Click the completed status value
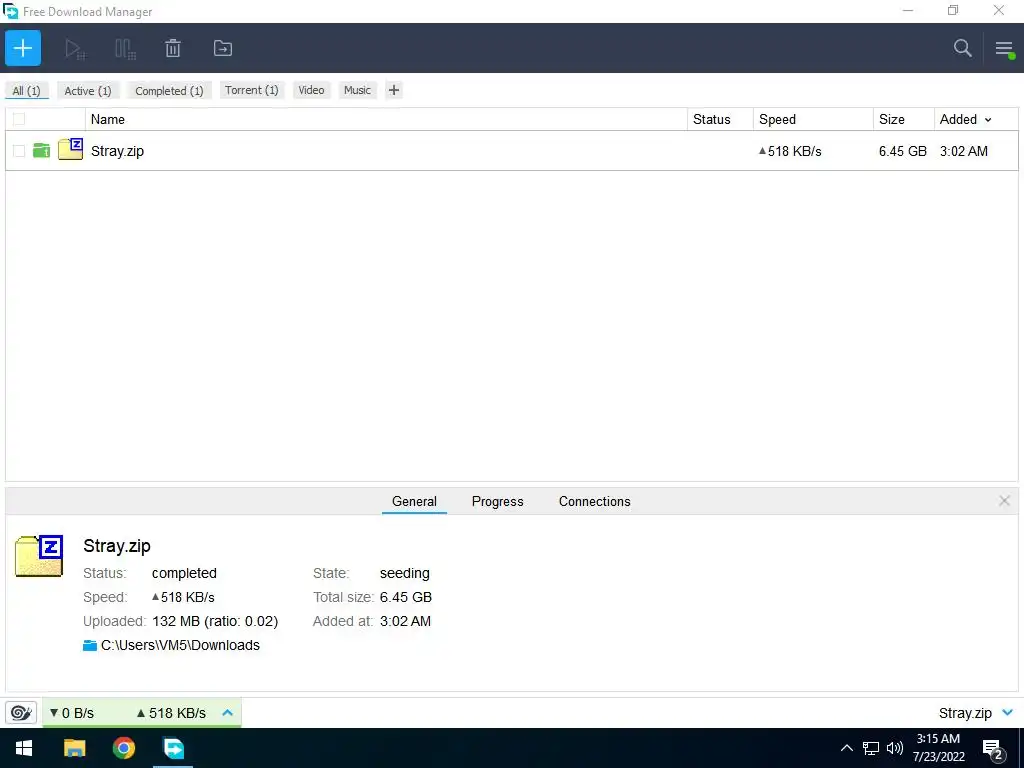1024x768 pixels. pyautogui.click(x=184, y=573)
